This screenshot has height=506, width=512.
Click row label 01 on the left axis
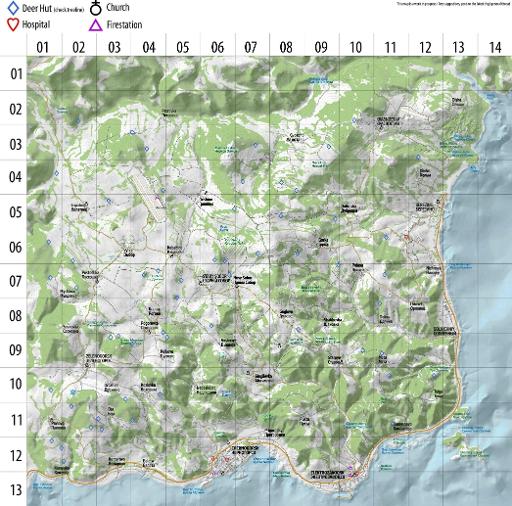point(16,74)
